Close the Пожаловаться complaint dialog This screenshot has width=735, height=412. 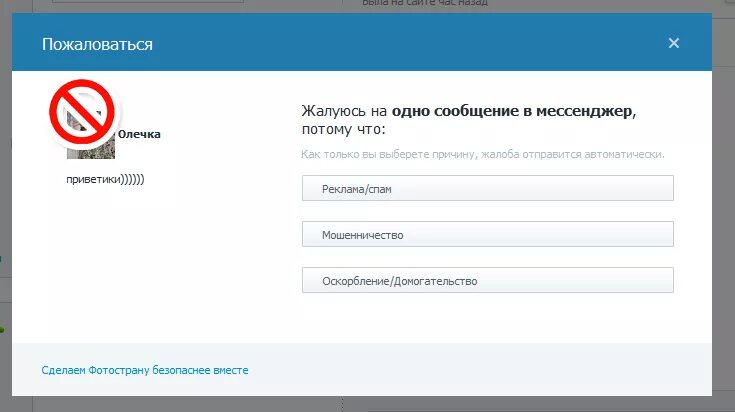click(x=674, y=43)
